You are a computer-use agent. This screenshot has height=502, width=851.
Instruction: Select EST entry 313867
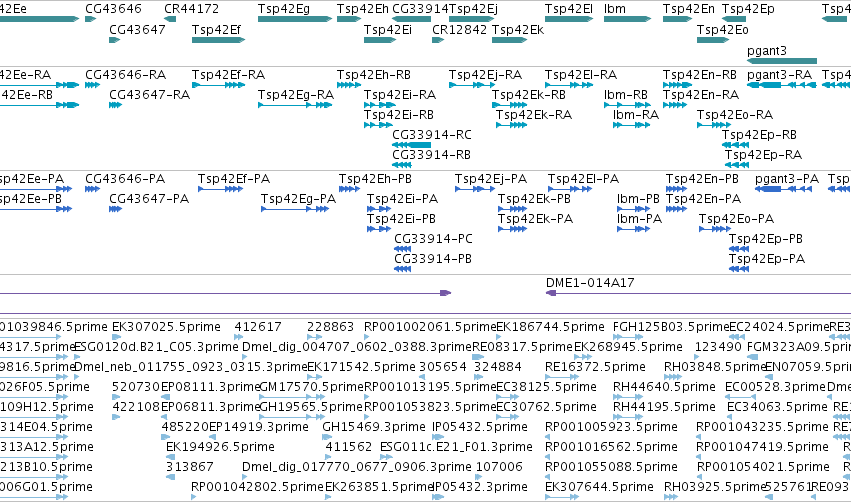tap(170, 477)
